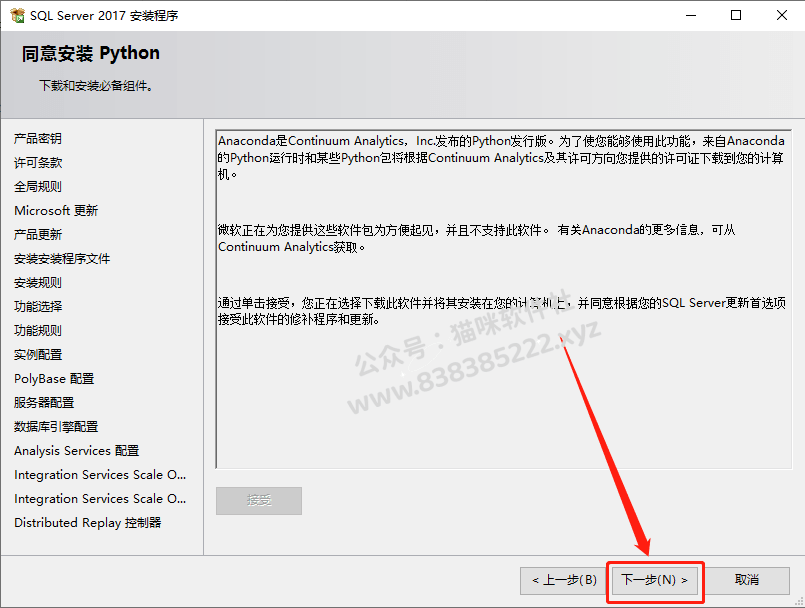This screenshot has height=608, width=805.
Task: Click the 下载和安装必备组件 subtitle
Action: pos(97,86)
